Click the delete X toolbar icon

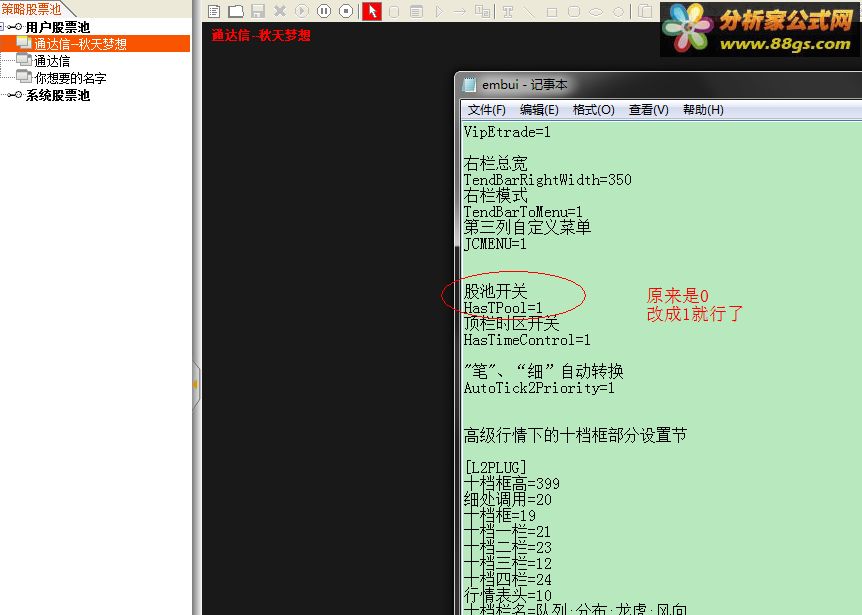(x=280, y=11)
